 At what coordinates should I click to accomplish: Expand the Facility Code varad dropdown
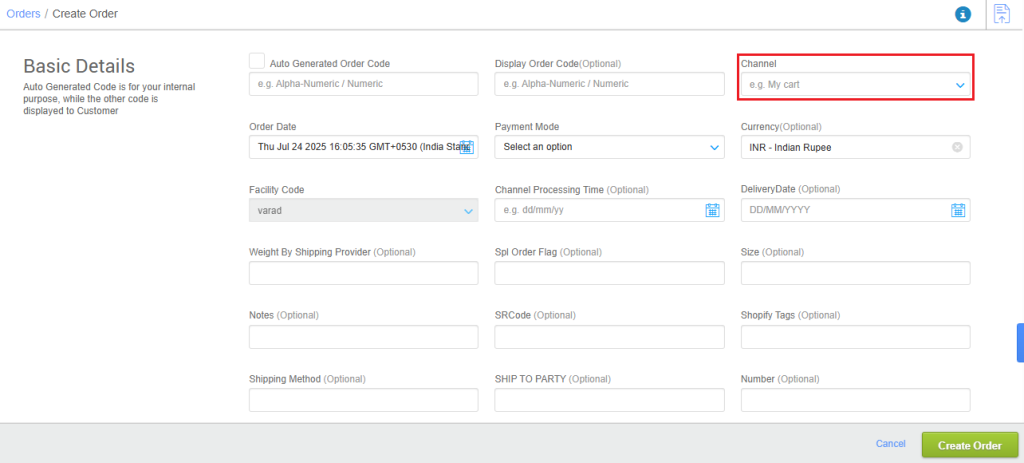tap(364, 210)
